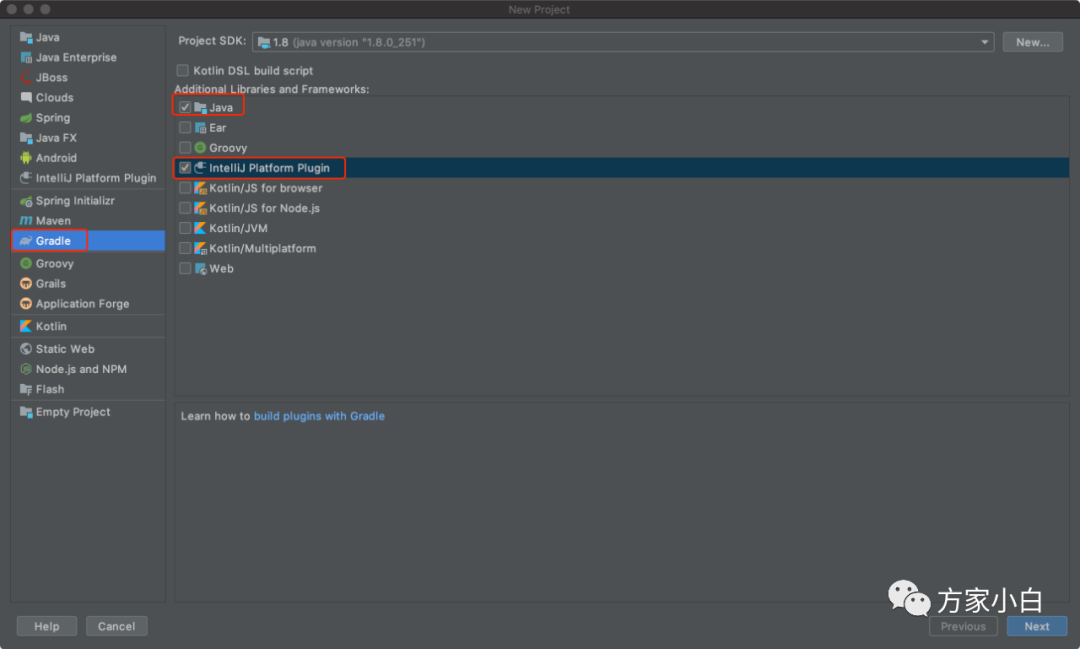
Task: Select the Empty Project icon
Action: coord(26,411)
